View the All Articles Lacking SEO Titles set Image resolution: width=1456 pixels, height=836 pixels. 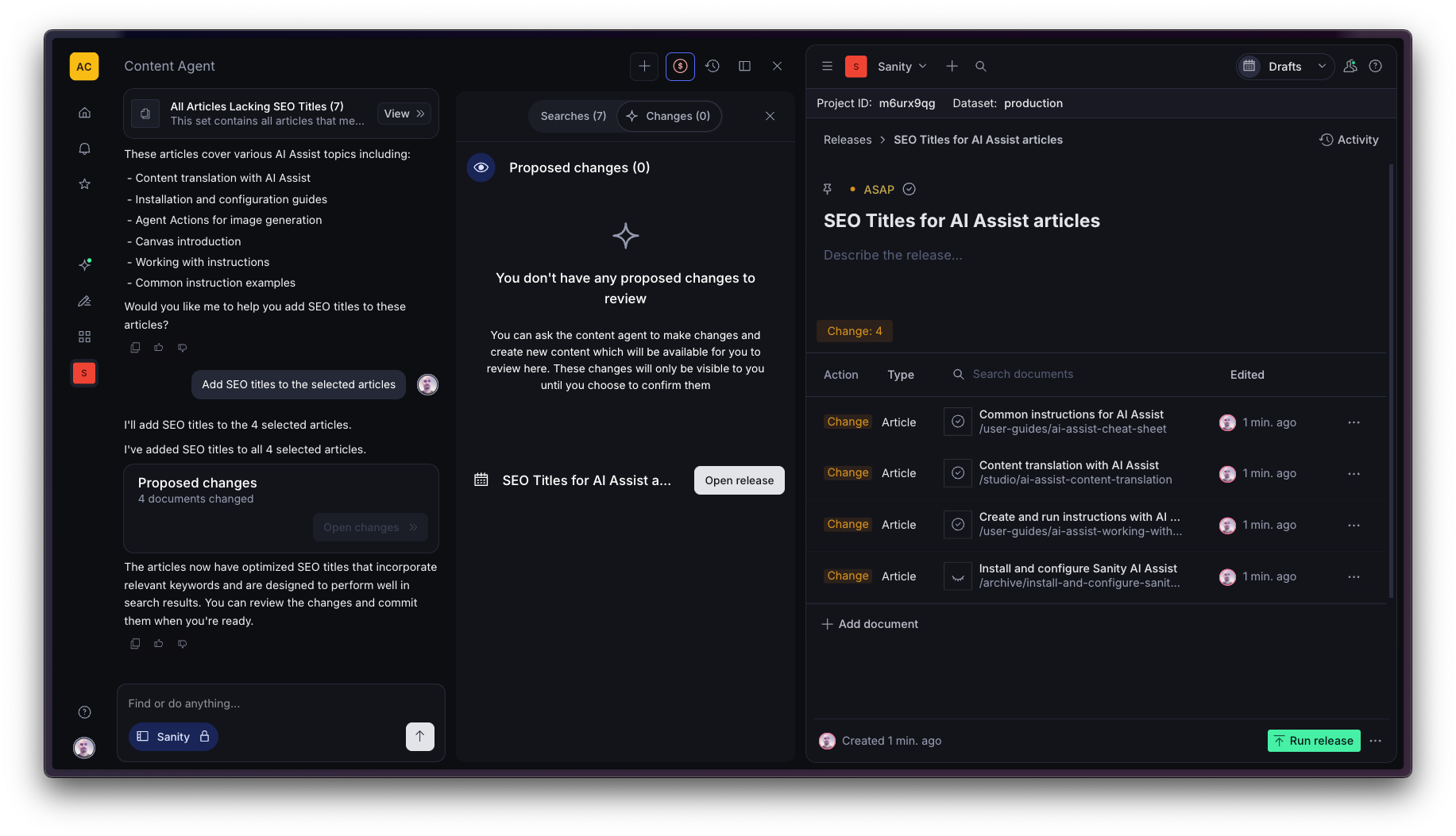(x=404, y=114)
